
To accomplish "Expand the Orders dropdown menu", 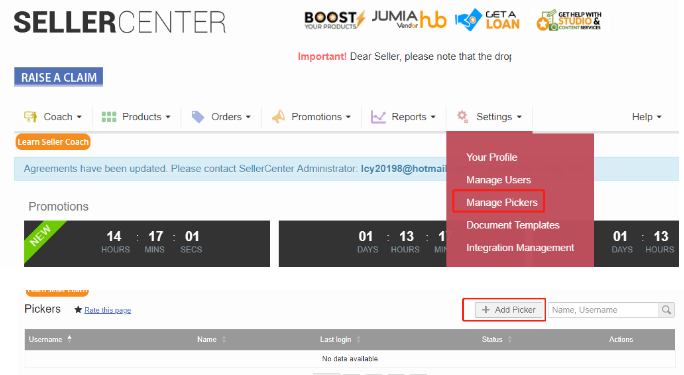I will [221, 116].
